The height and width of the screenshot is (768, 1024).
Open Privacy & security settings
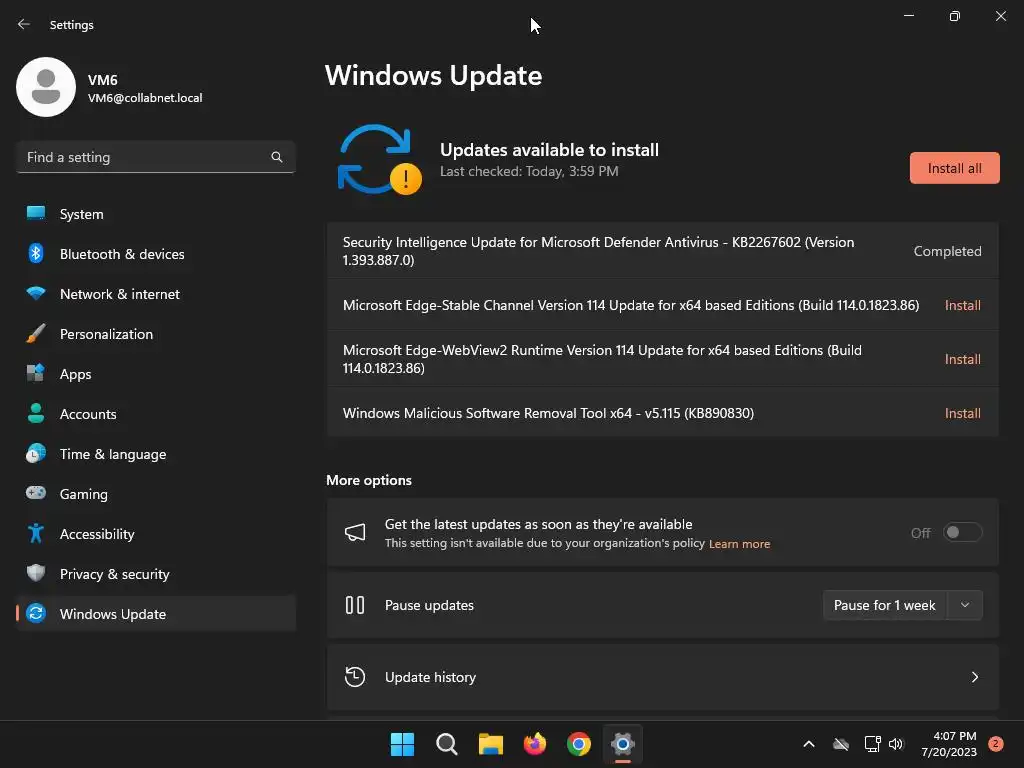(155, 574)
